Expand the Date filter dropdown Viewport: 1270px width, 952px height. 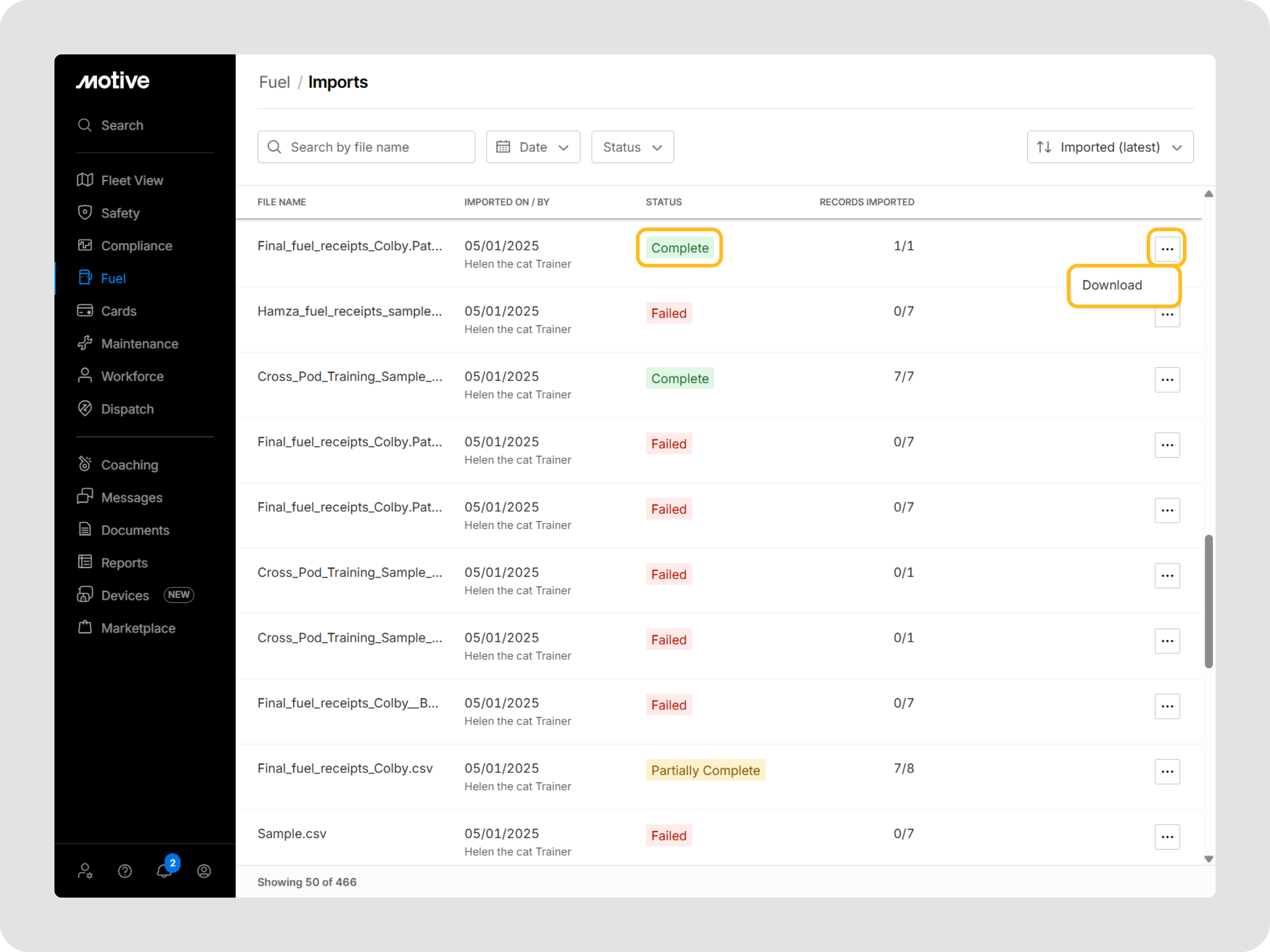coord(532,147)
